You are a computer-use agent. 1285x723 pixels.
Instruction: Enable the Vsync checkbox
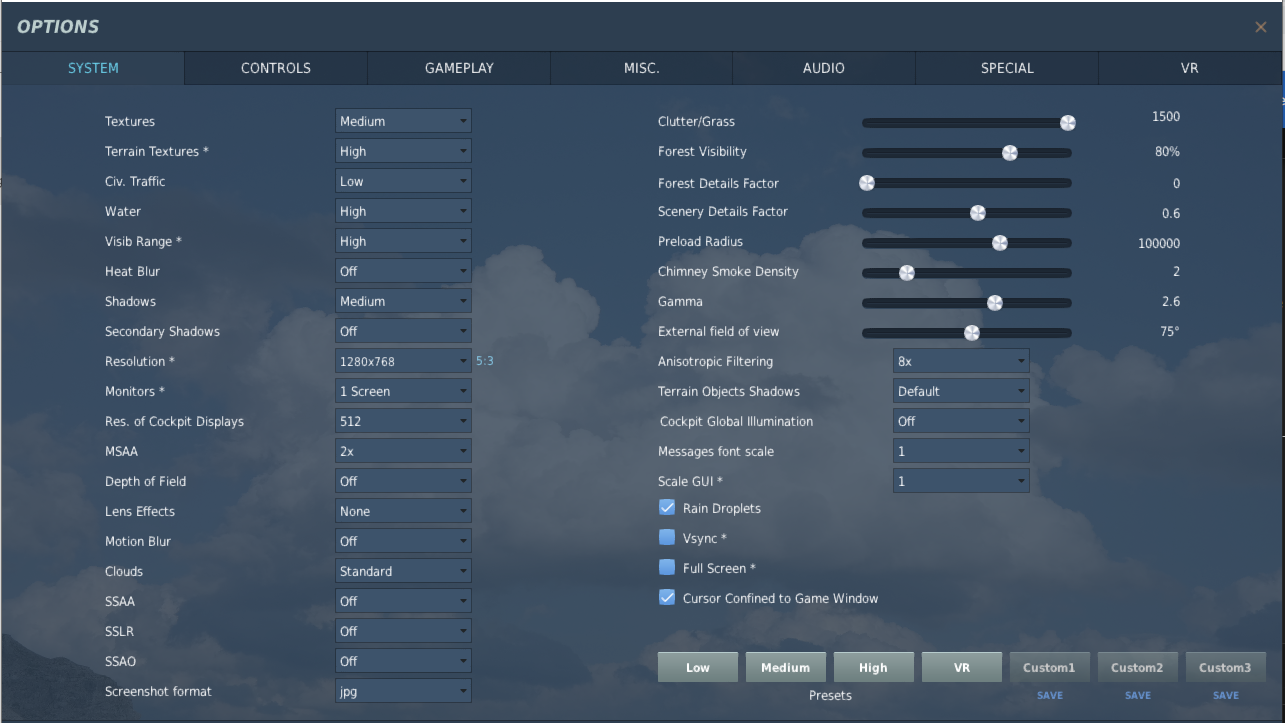[667, 538]
